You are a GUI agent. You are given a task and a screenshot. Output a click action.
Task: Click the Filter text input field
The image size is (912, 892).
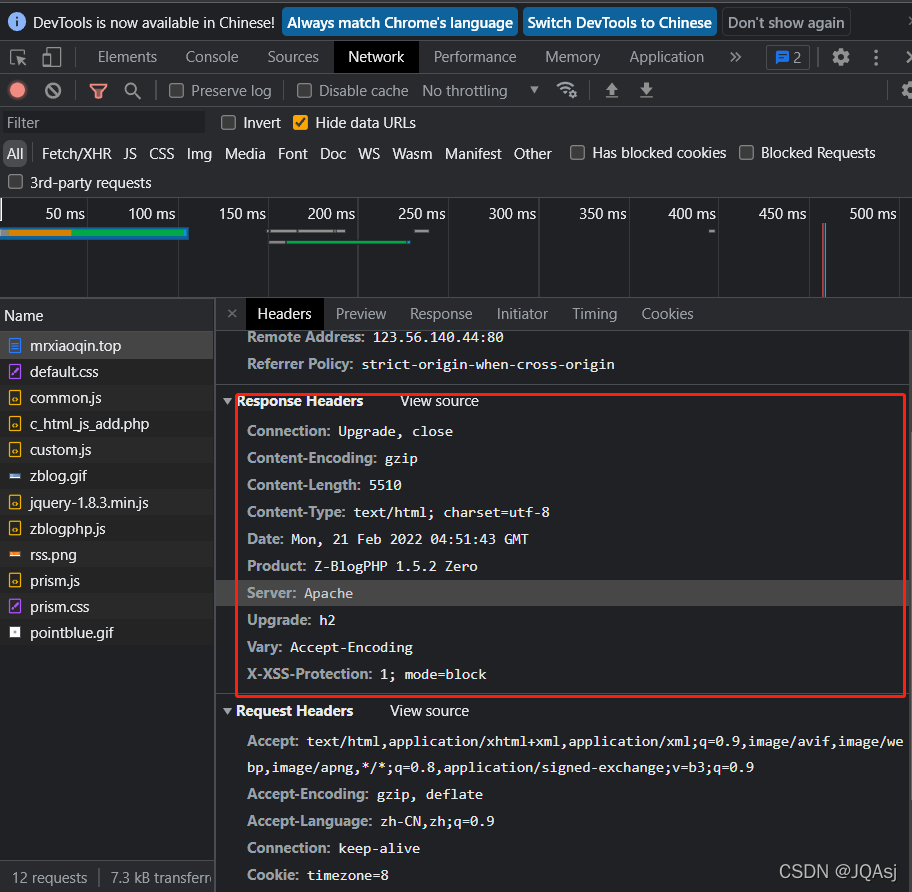pyautogui.click(x=103, y=122)
